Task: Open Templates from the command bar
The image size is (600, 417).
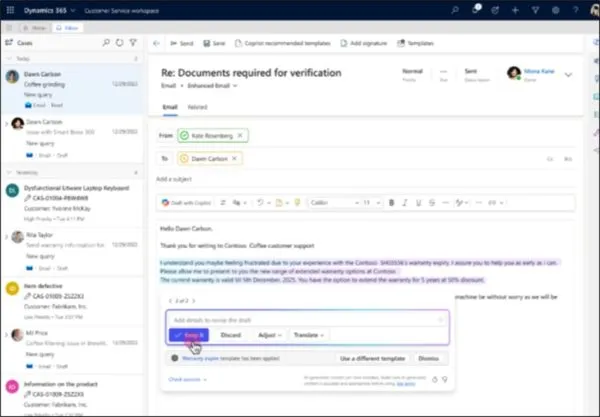Action: 415,43
